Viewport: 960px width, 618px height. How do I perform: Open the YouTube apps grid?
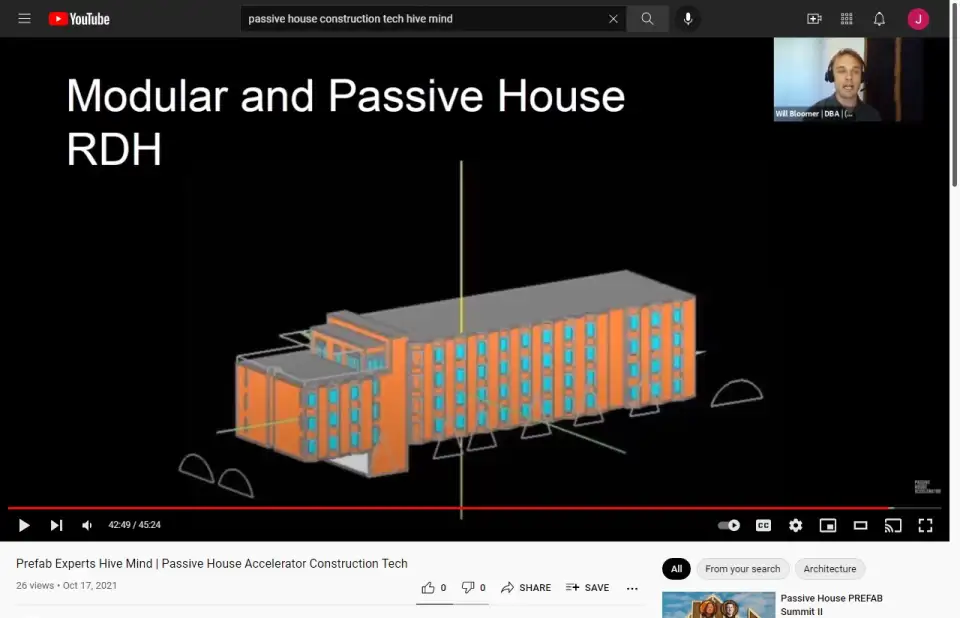847,19
